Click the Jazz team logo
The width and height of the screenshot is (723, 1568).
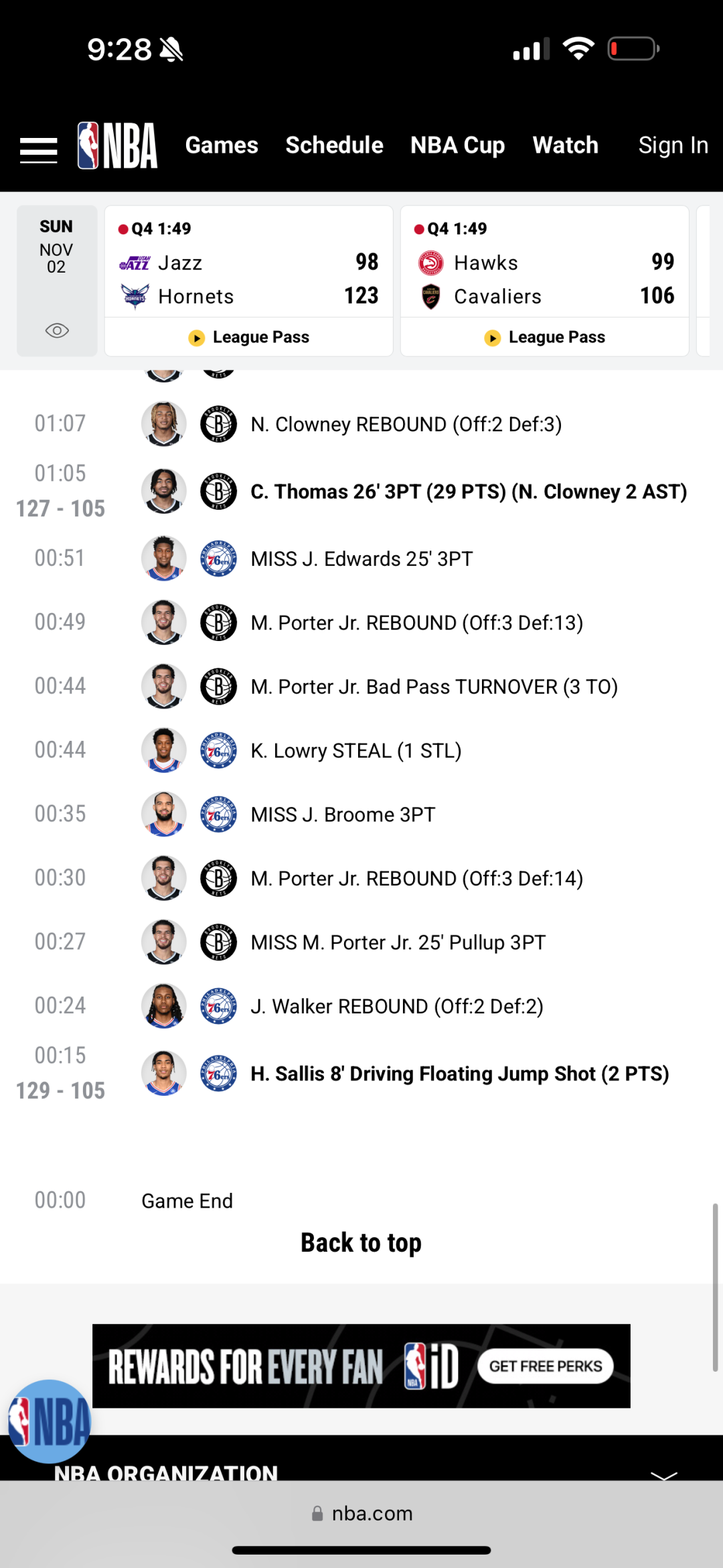135,263
